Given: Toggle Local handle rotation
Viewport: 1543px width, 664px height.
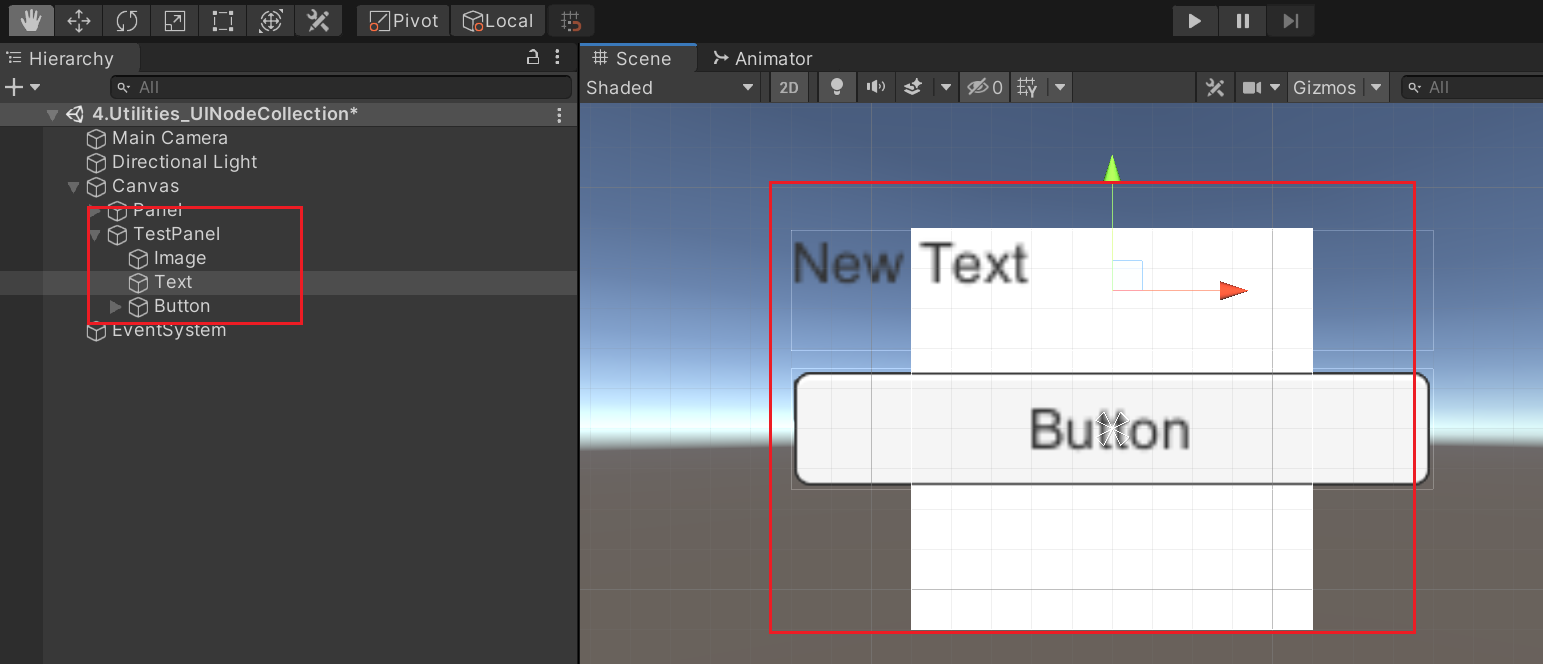Looking at the screenshot, I should coord(498,20).
